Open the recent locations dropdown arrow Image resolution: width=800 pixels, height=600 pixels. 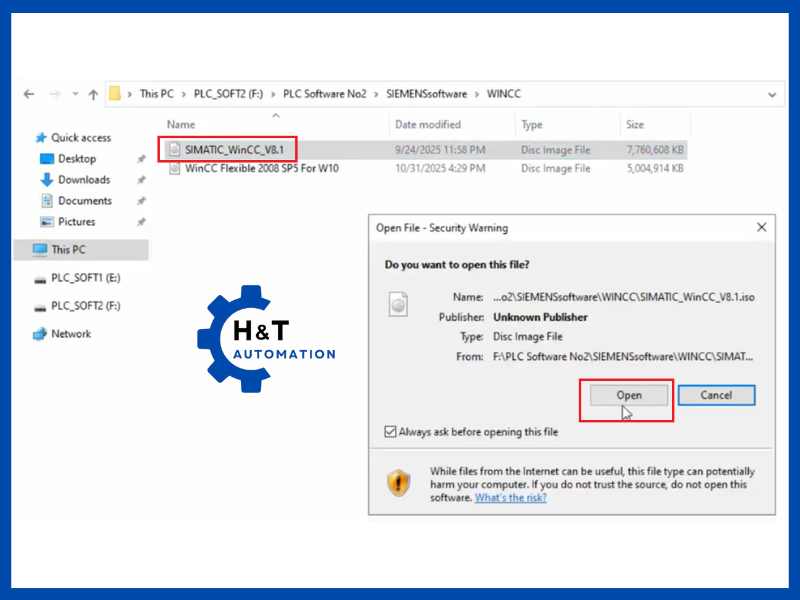[x=73, y=94]
